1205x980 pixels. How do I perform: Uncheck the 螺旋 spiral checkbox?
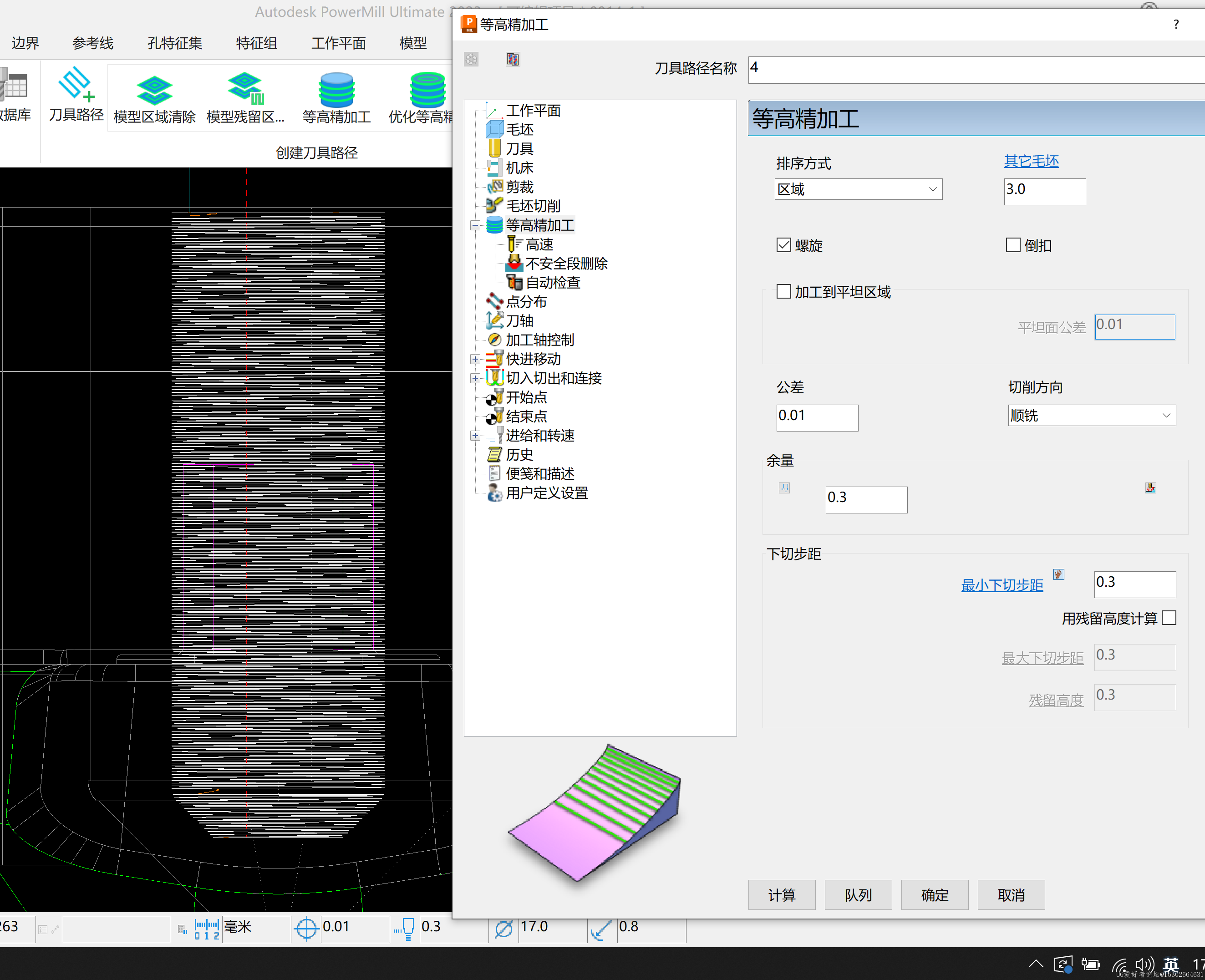tap(784, 245)
